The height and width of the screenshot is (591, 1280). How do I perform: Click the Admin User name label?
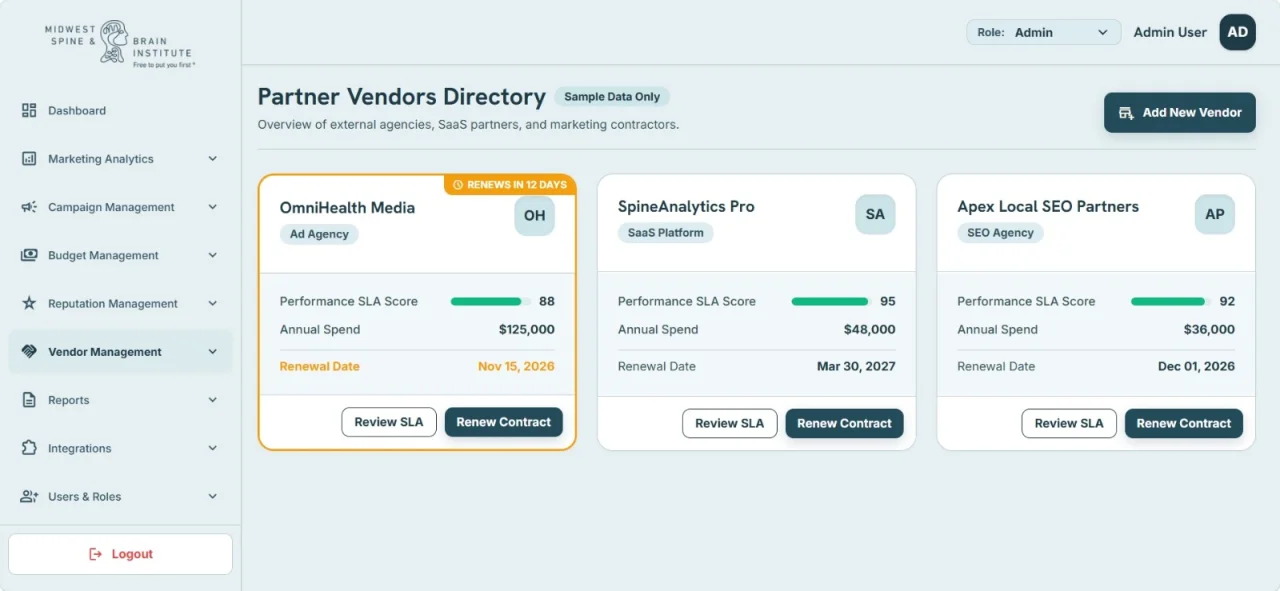click(1170, 32)
